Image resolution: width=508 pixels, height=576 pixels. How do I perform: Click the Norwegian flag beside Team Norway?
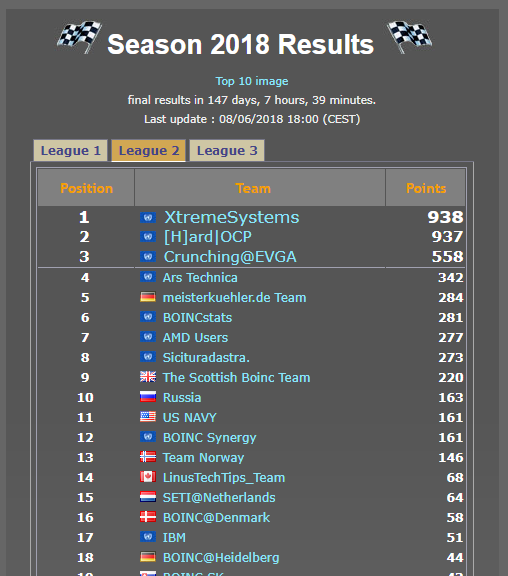[x=148, y=457]
